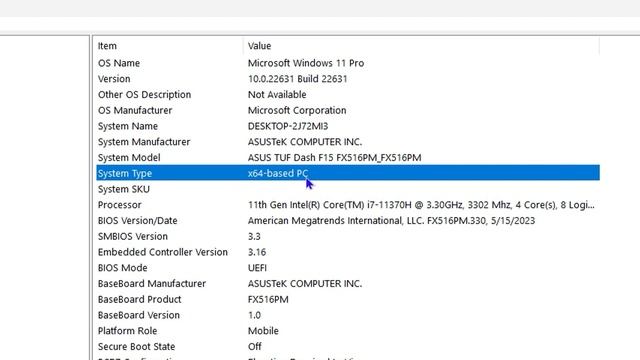
Task: Click the value x64-based PC
Action: point(278,173)
